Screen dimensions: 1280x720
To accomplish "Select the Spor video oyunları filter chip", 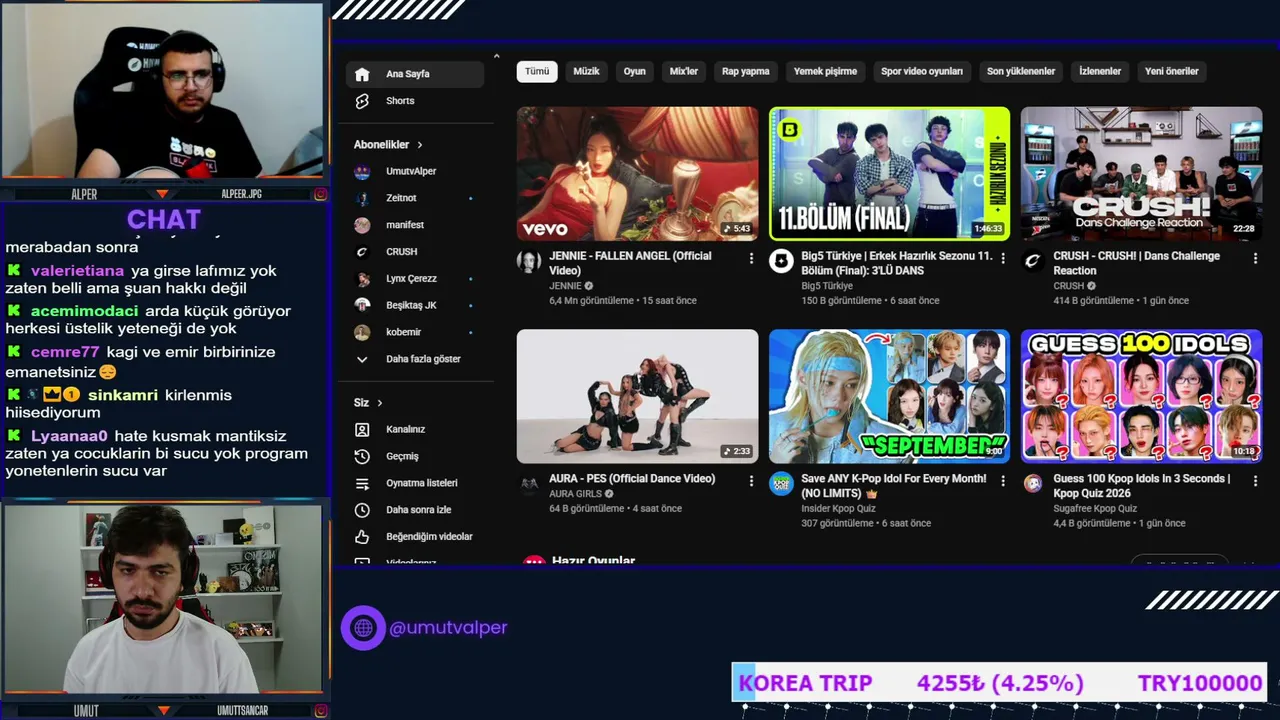I will coord(922,71).
